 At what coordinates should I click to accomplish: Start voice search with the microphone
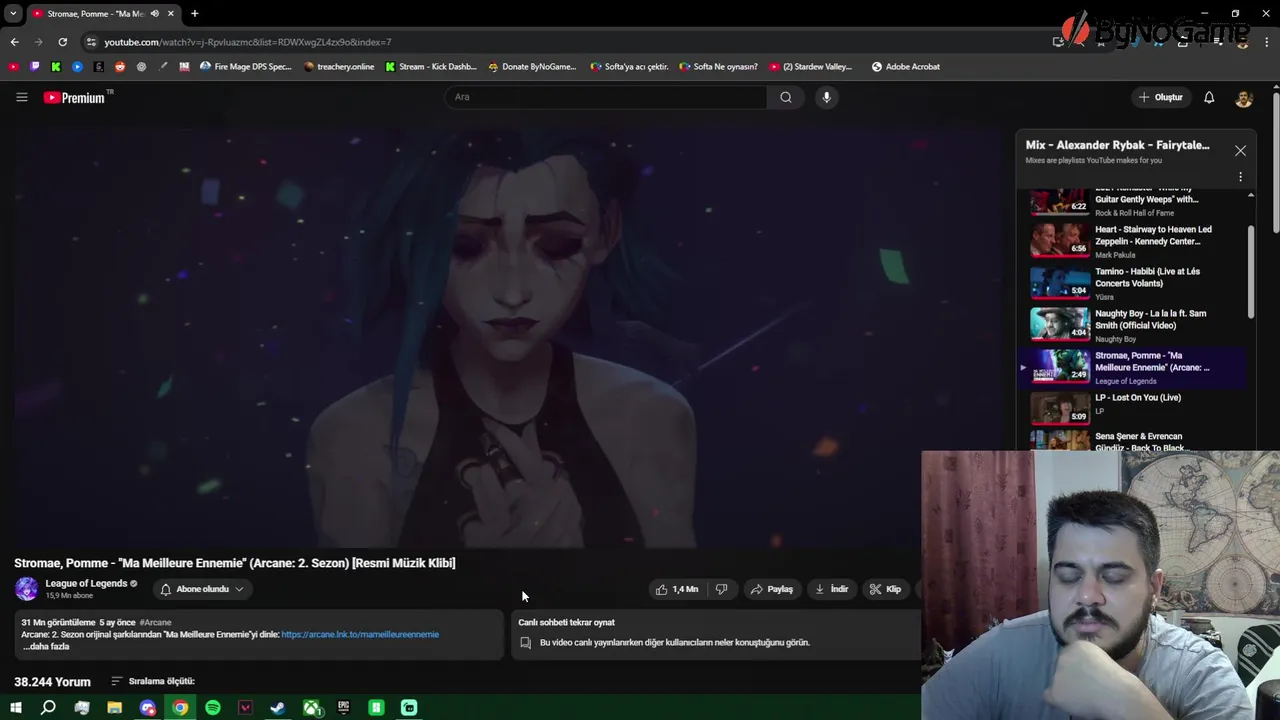coord(826,97)
